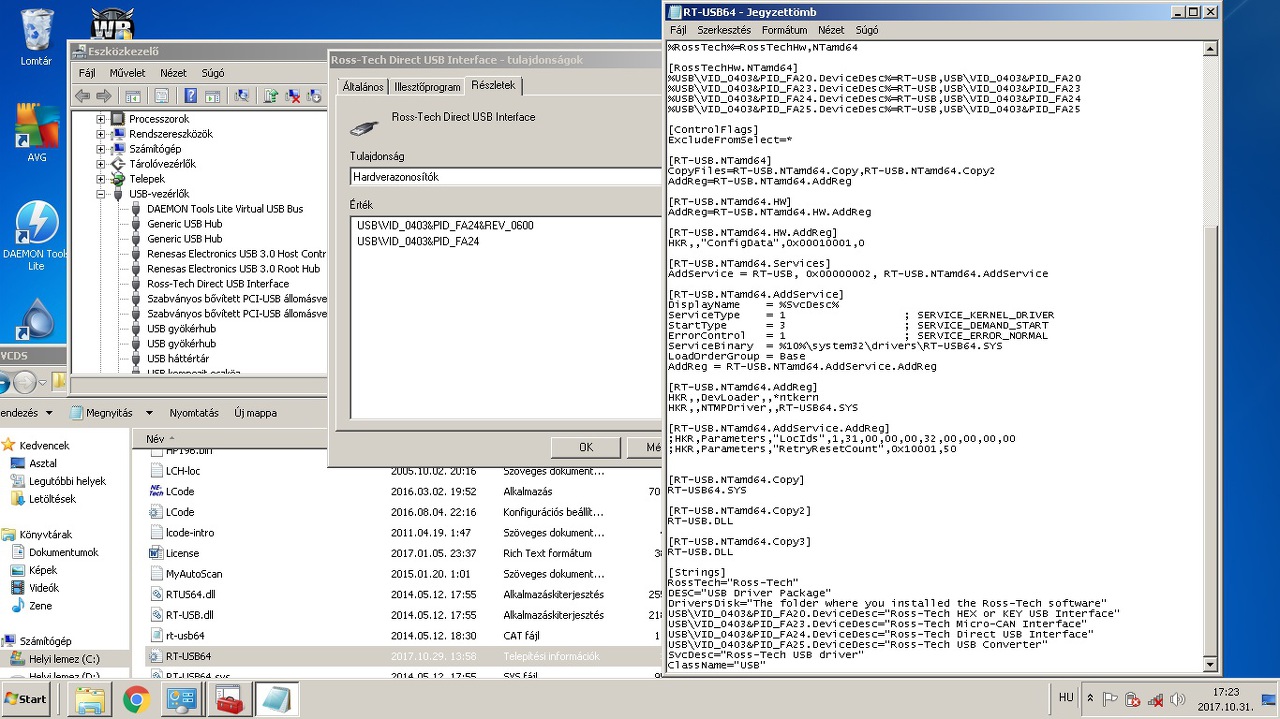Click the Help question-mark toolbar icon in Eszközkezelő
This screenshot has width=1280, height=719.
click(190, 96)
